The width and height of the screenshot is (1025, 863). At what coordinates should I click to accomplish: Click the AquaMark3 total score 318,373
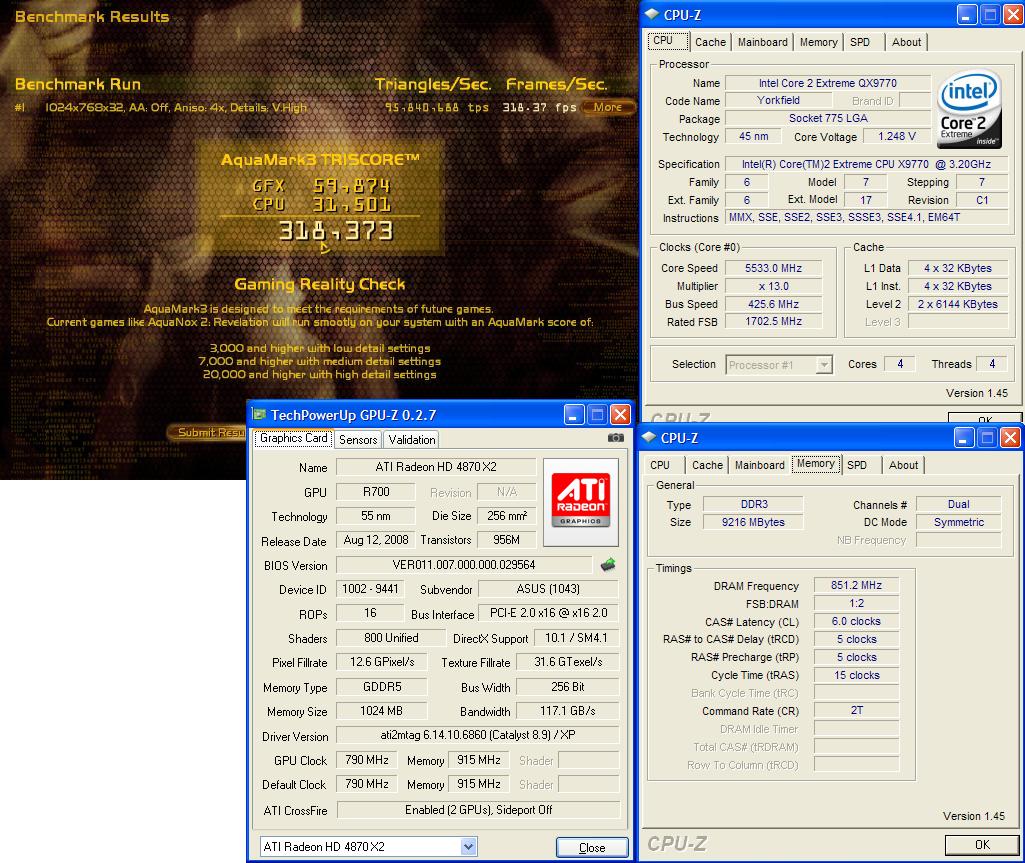click(335, 231)
